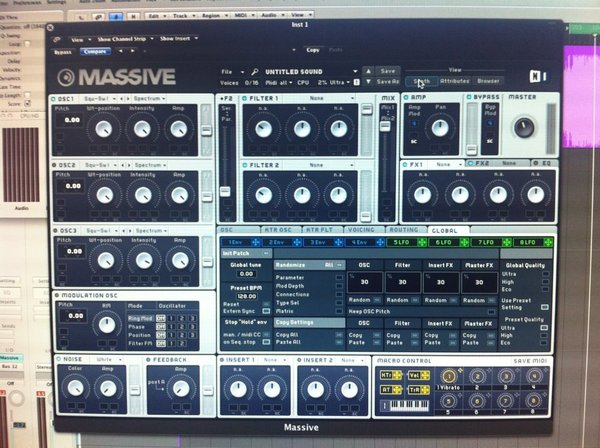Switch to the VOICING tab
600x448 pixels.
[x=361, y=230]
